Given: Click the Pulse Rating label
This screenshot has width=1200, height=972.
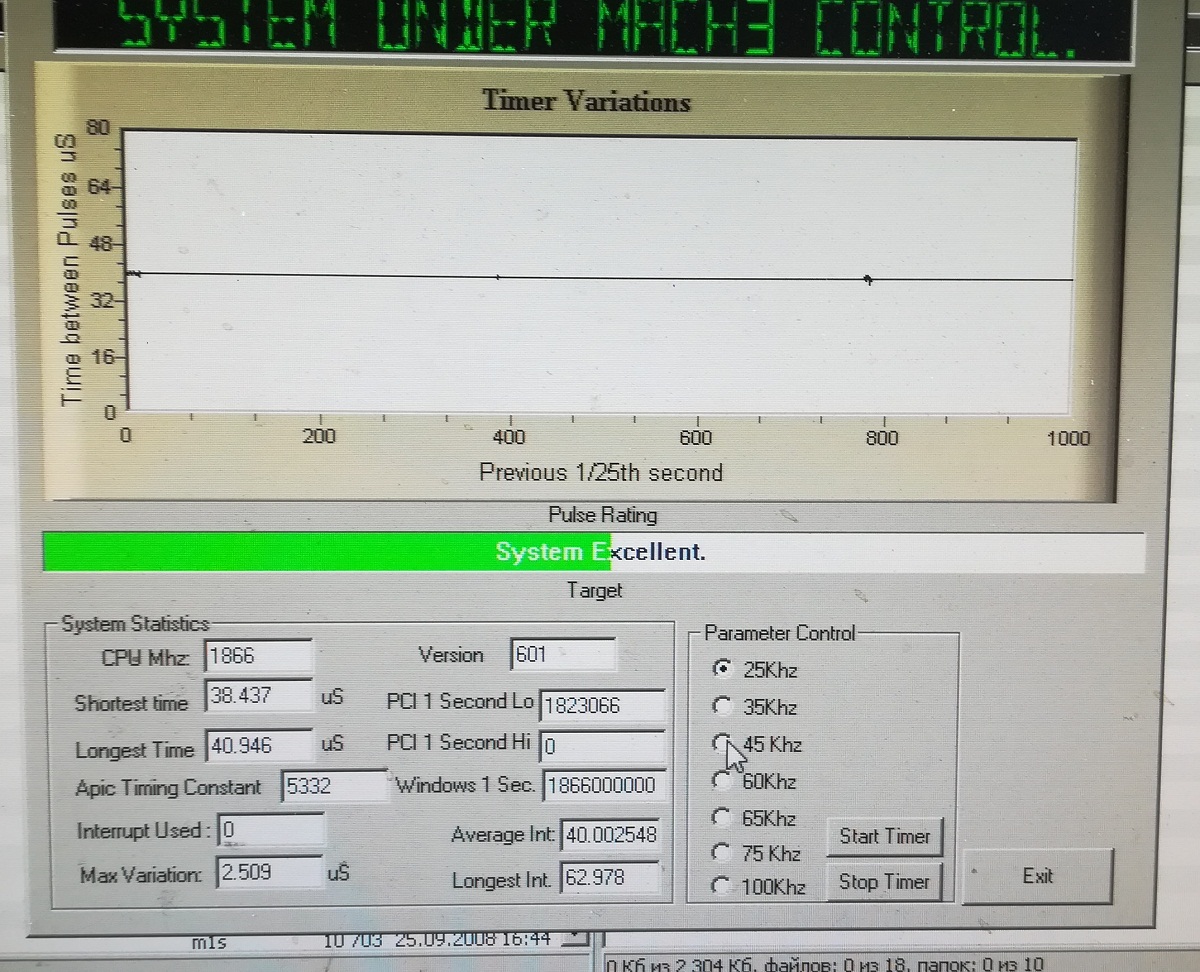Looking at the screenshot, I should click(602, 515).
